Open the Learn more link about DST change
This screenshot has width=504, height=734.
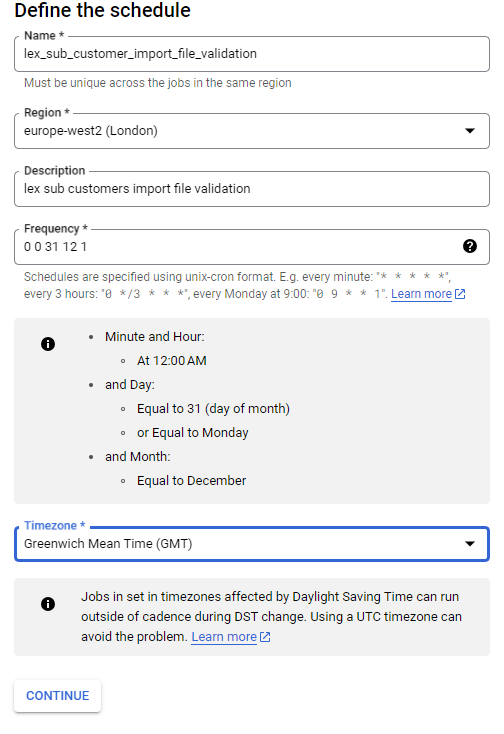pos(224,637)
